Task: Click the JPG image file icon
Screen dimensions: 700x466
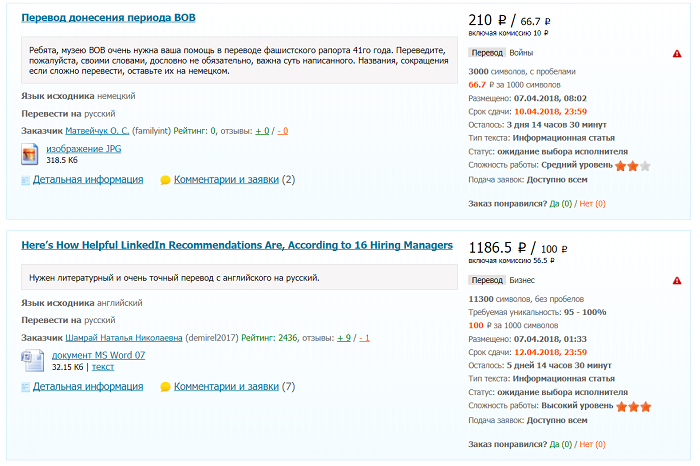Action: [29, 154]
